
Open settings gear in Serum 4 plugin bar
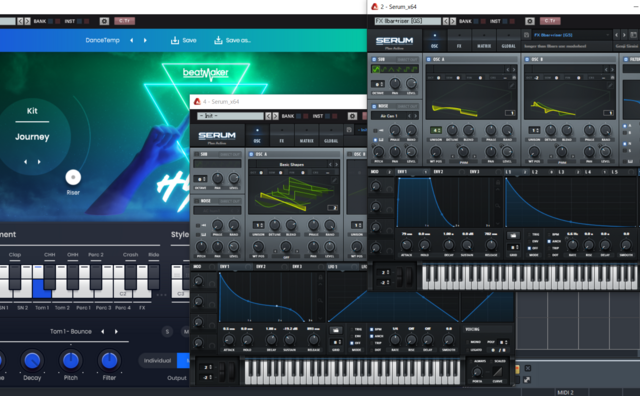point(352,116)
